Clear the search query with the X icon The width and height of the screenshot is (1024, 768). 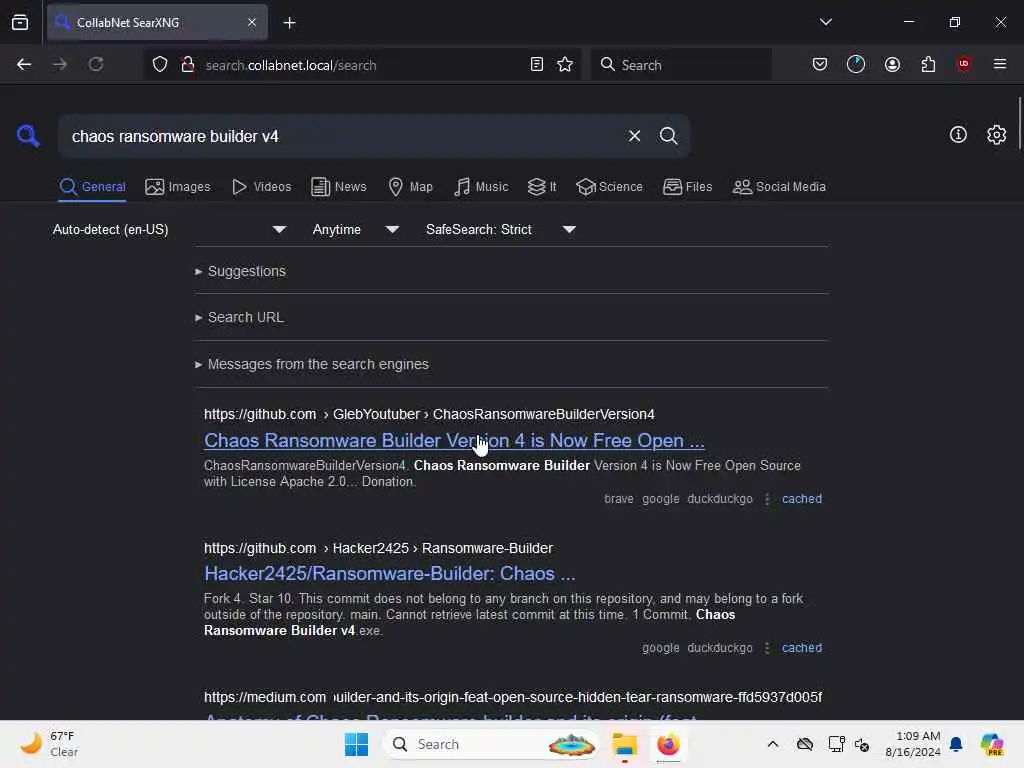point(634,136)
